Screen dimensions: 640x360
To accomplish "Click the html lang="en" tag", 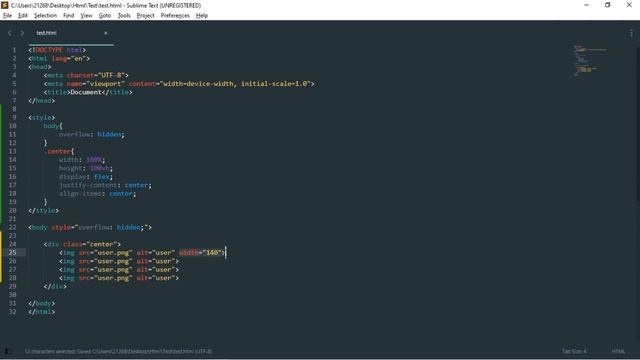I will (x=59, y=58).
